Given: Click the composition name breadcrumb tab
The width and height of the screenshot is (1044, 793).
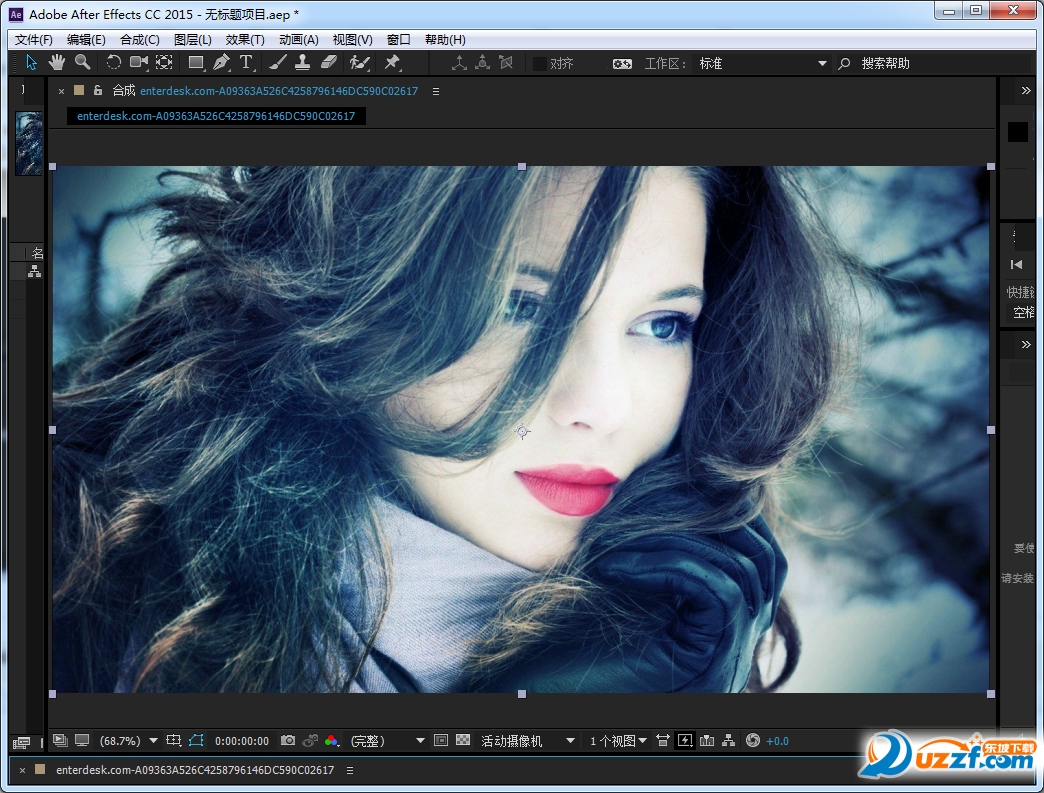Looking at the screenshot, I should pyautogui.click(x=216, y=116).
